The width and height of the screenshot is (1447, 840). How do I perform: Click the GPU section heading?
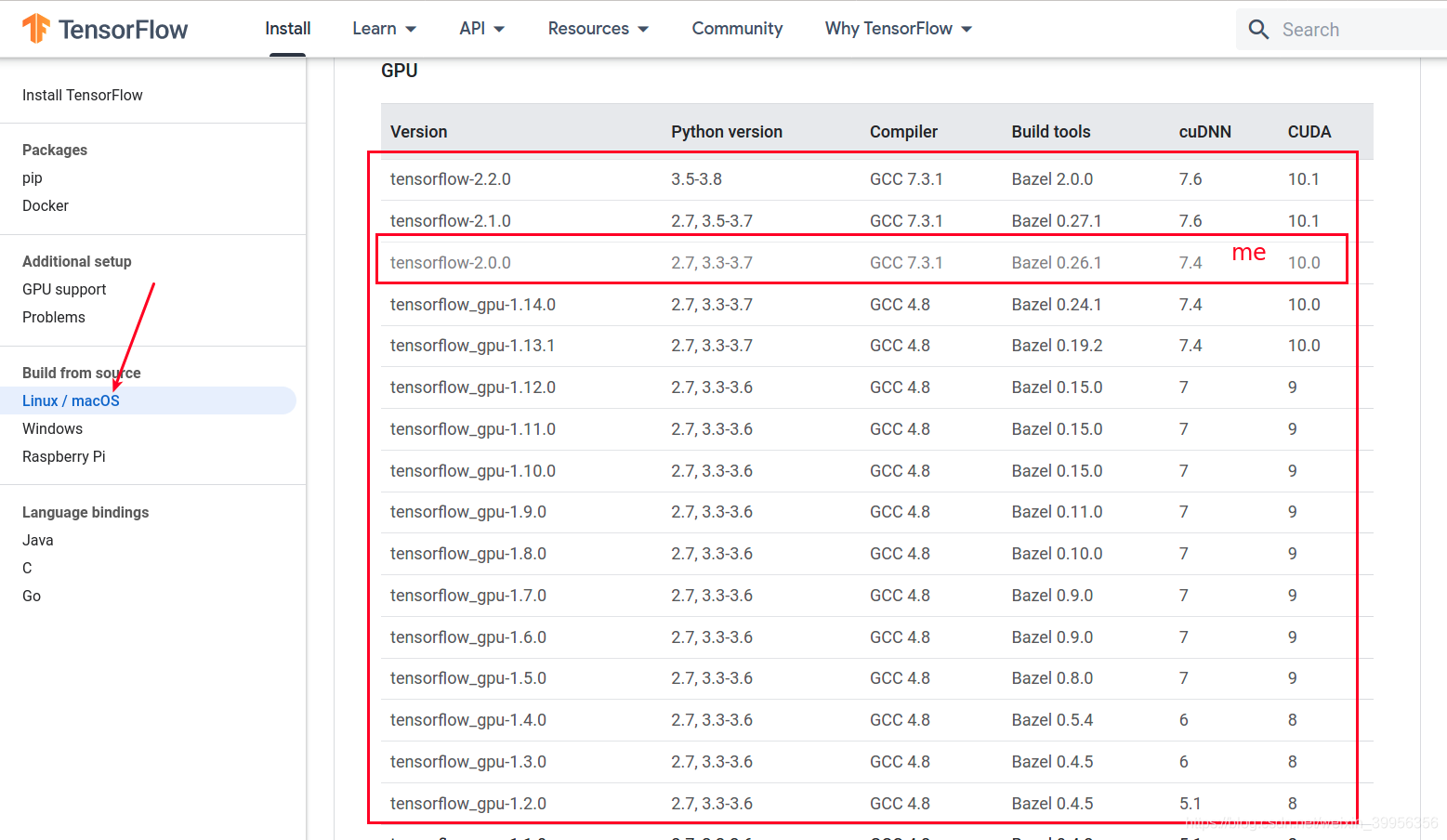point(400,71)
